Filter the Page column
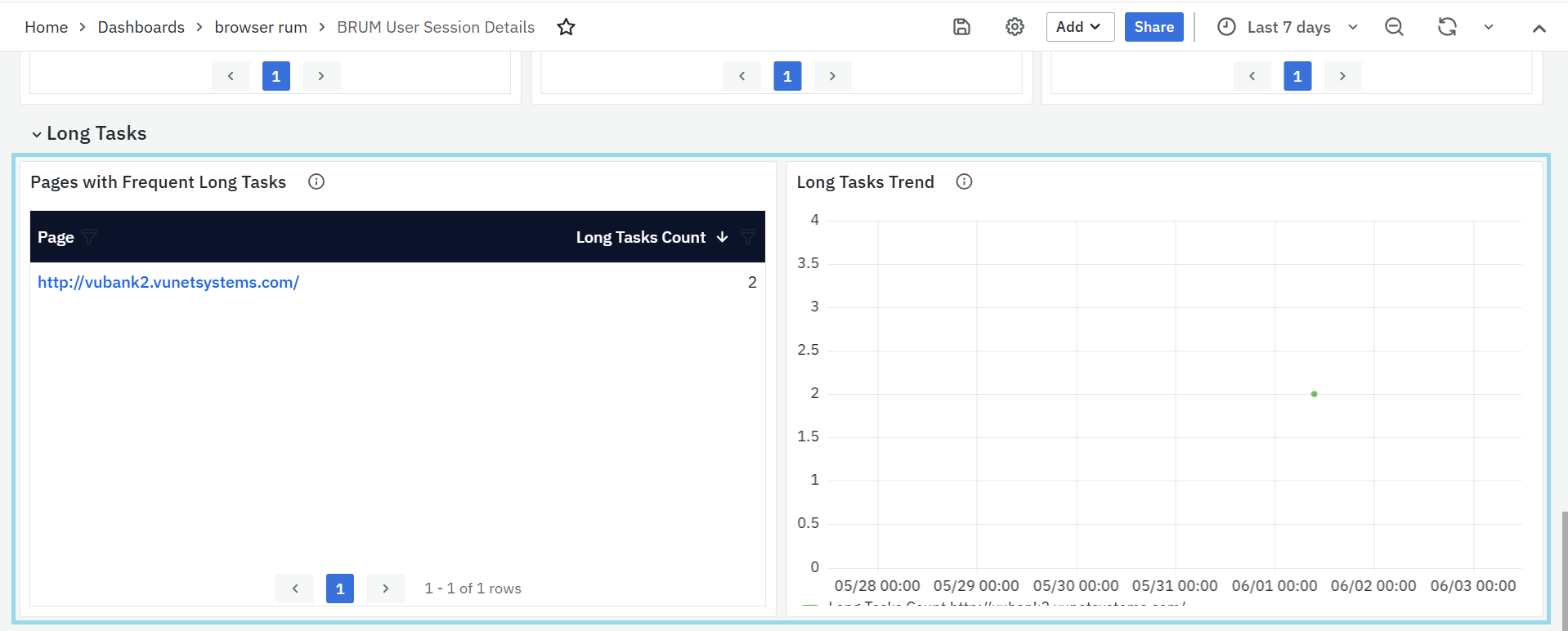Image resolution: width=1568 pixels, height=631 pixels. tap(90, 237)
